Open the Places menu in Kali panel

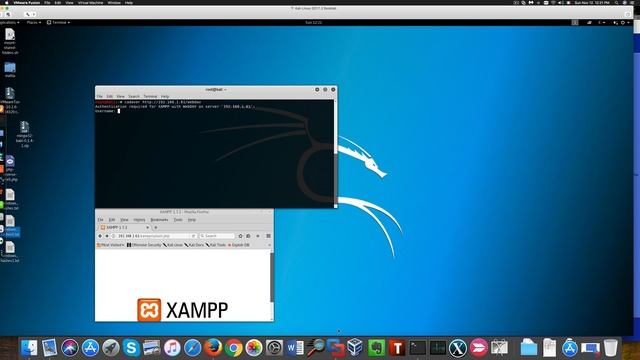point(33,22)
